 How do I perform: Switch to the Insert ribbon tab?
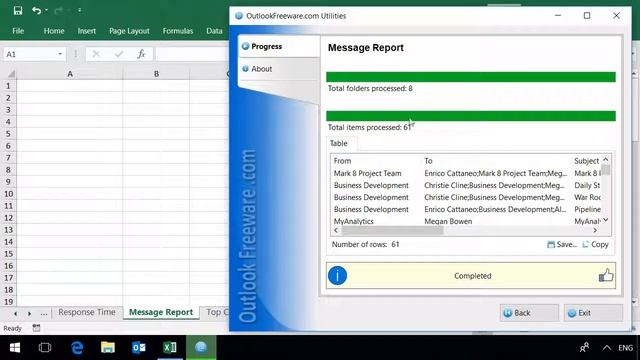pos(87,31)
